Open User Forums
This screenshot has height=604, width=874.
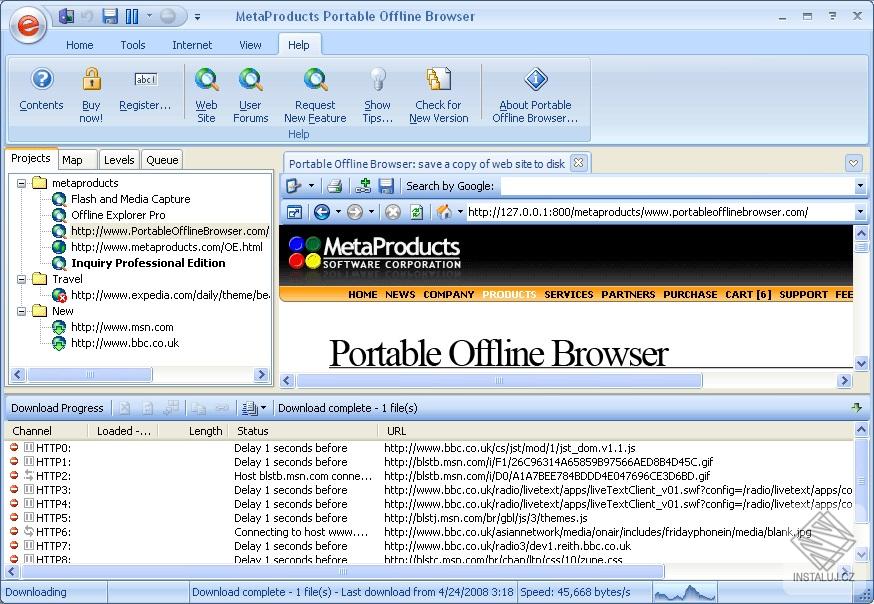250,90
